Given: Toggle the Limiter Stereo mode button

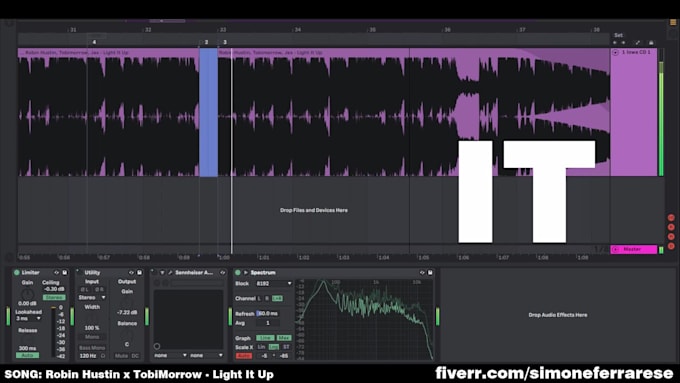Looking at the screenshot, I should [x=54, y=298].
